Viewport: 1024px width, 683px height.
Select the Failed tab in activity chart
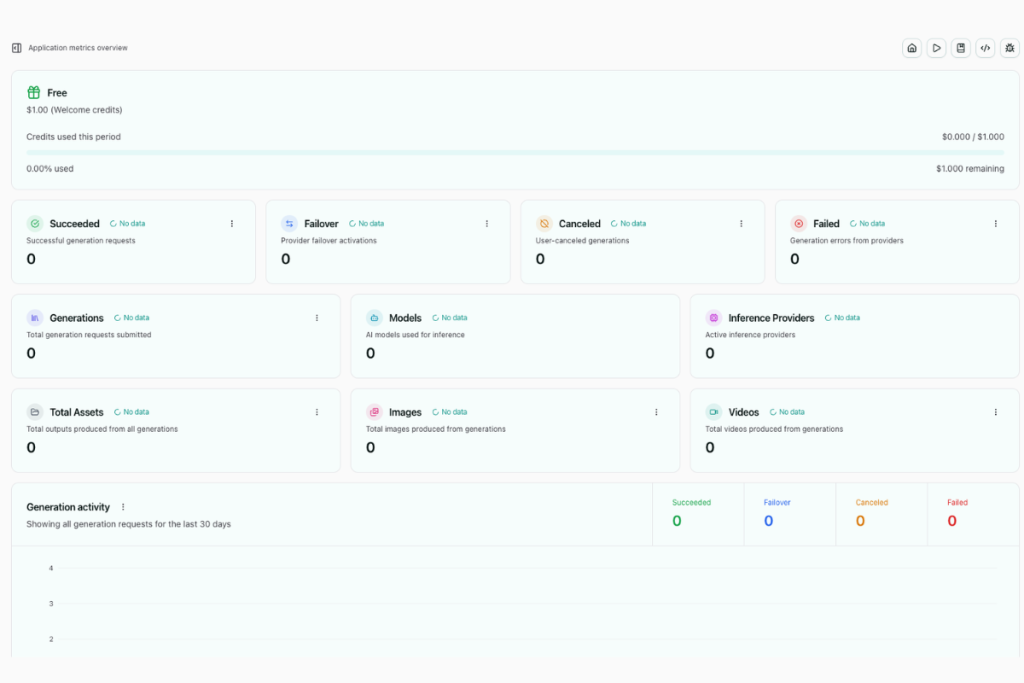pyautogui.click(x=973, y=514)
